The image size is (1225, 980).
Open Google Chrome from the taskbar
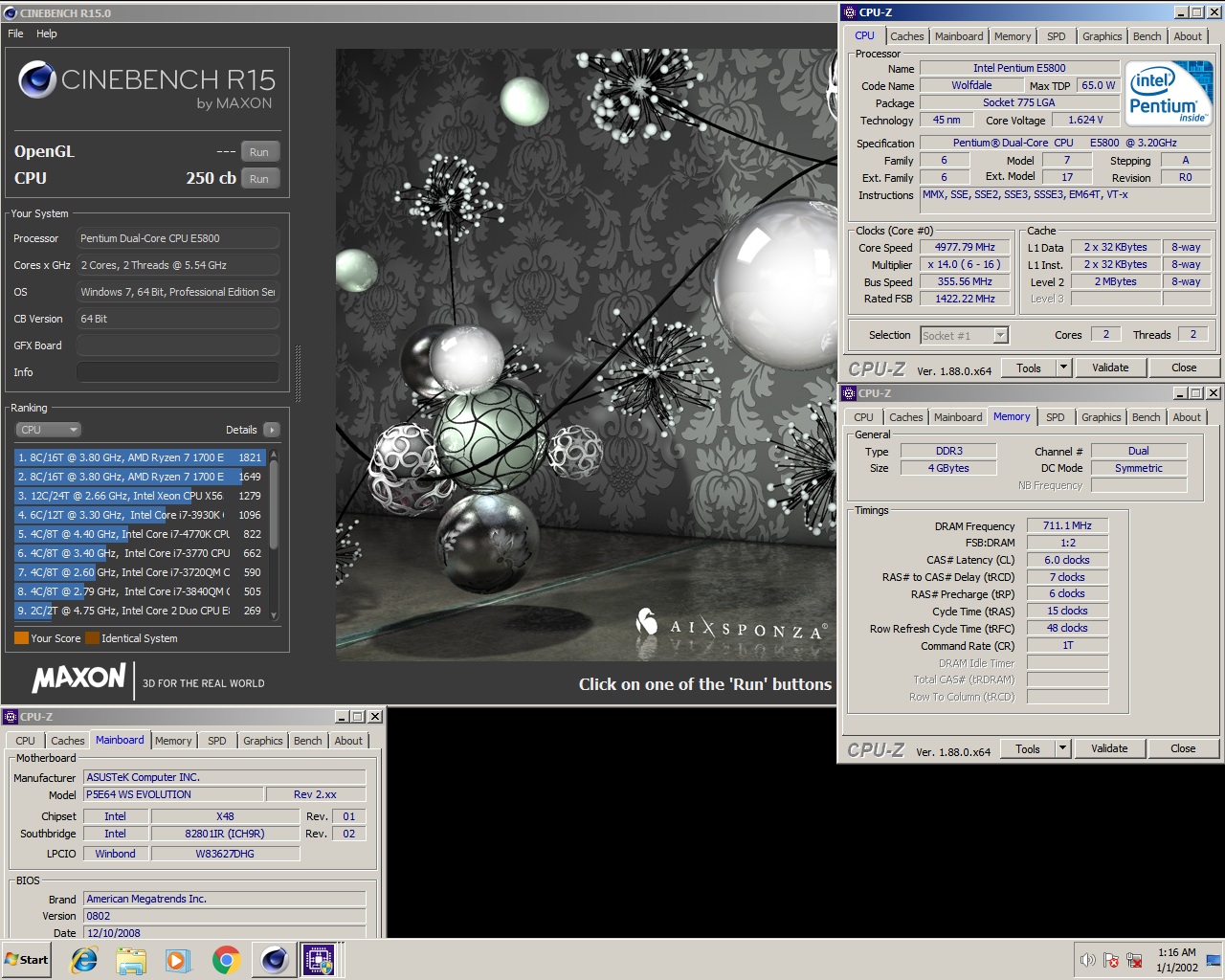click(x=227, y=959)
